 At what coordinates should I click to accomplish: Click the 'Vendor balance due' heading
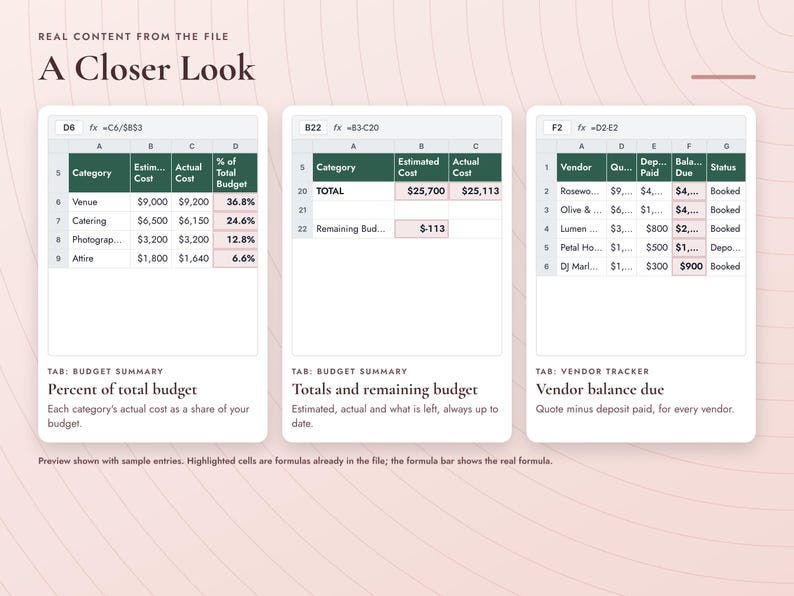tap(600, 389)
